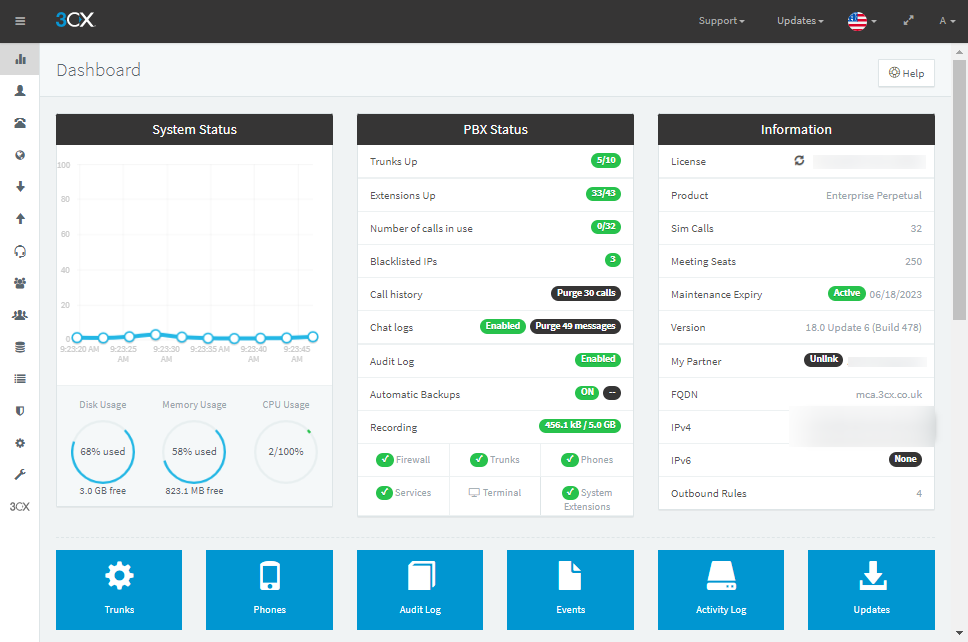This screenshot has width=968, height=642.
Task: Click the Help button
Action: pyautogui.click(x=906, y=73)
